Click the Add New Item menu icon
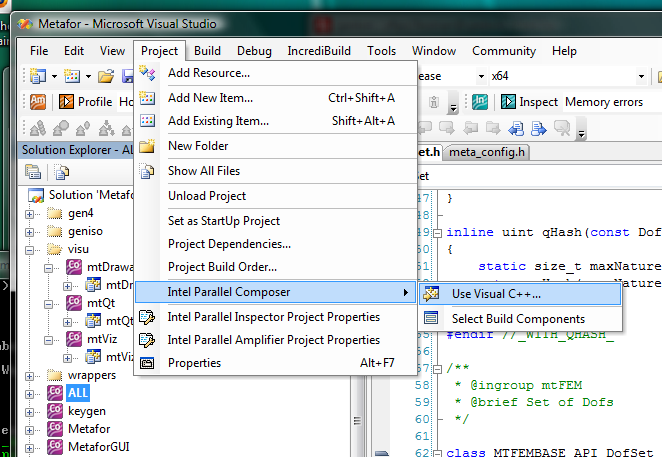 coord(147,98)
